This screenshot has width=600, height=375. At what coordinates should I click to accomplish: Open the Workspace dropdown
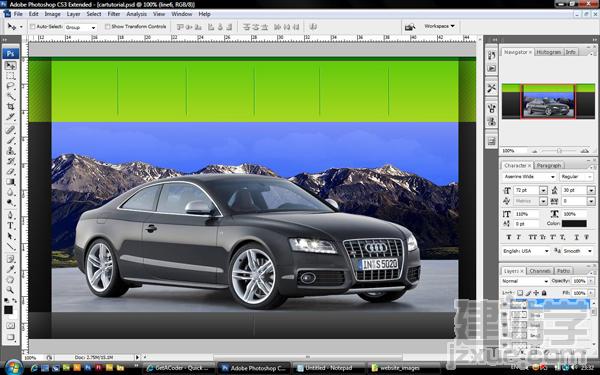point(439,26)
